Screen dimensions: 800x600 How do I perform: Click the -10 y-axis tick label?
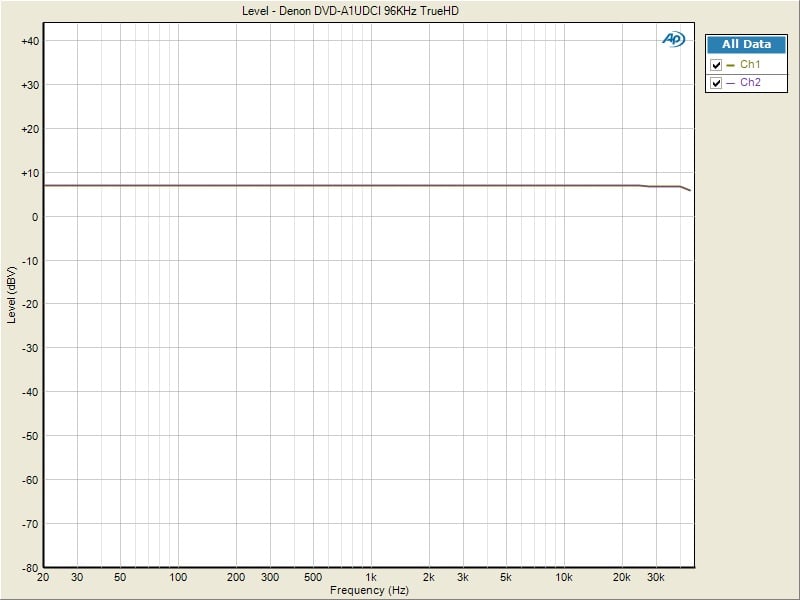(x=31, y=261)
